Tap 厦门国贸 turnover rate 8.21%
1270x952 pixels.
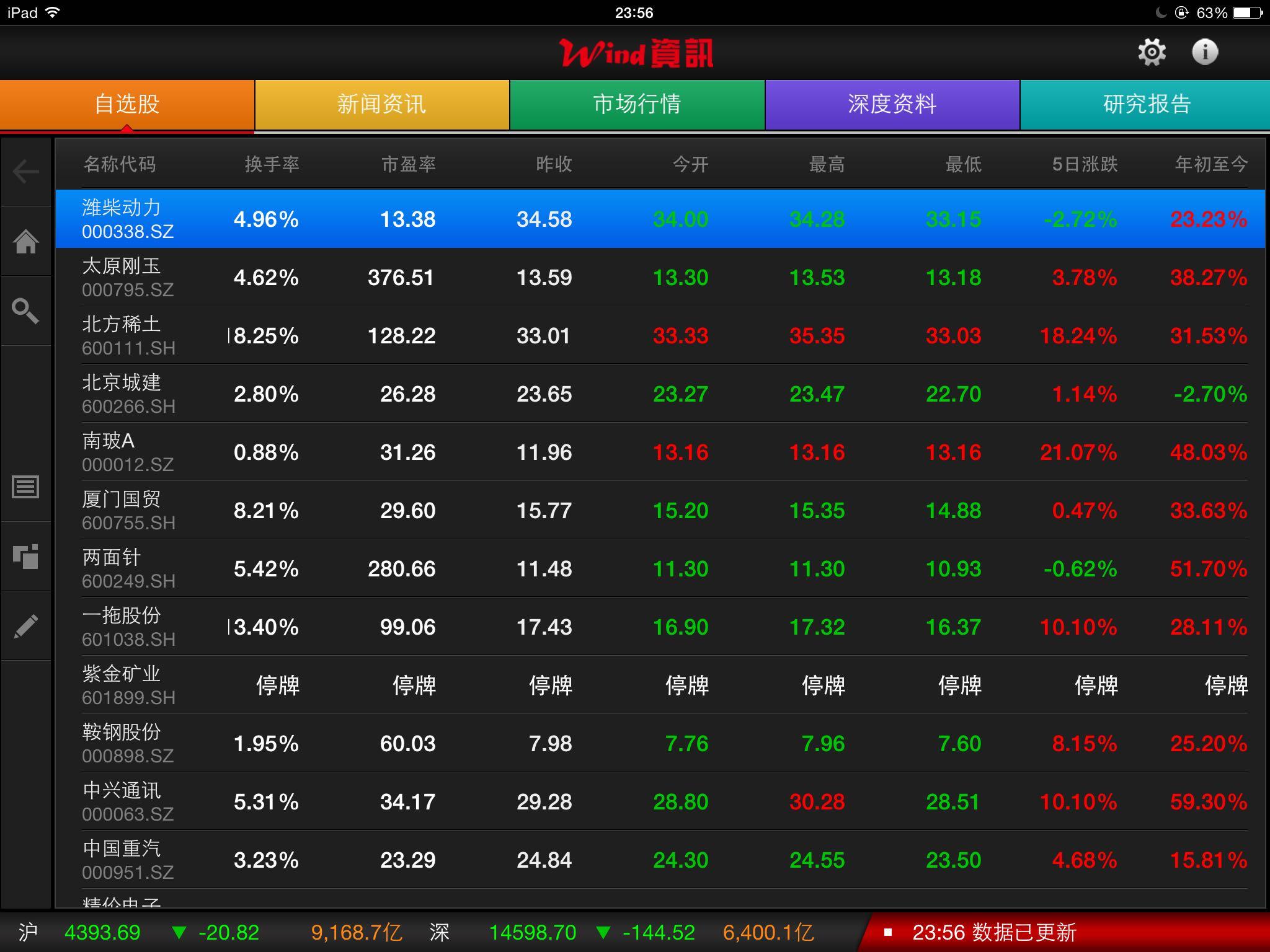266,511
